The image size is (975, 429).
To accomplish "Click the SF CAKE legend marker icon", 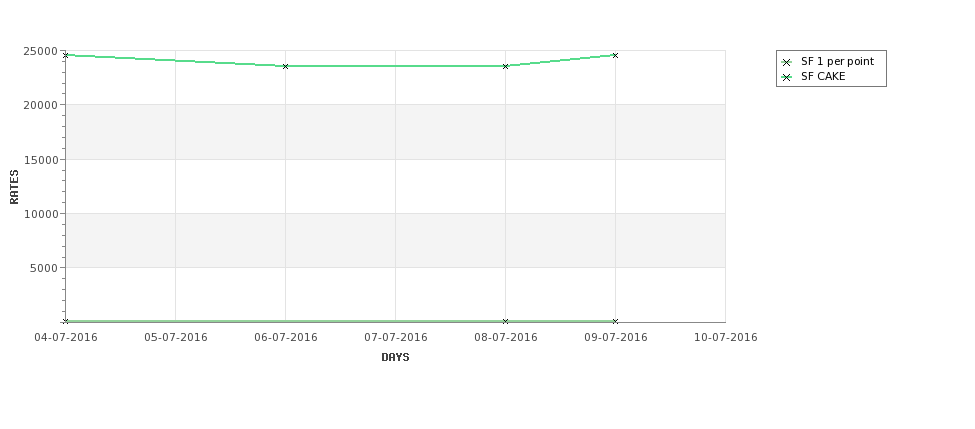I will tap(787, 77).
